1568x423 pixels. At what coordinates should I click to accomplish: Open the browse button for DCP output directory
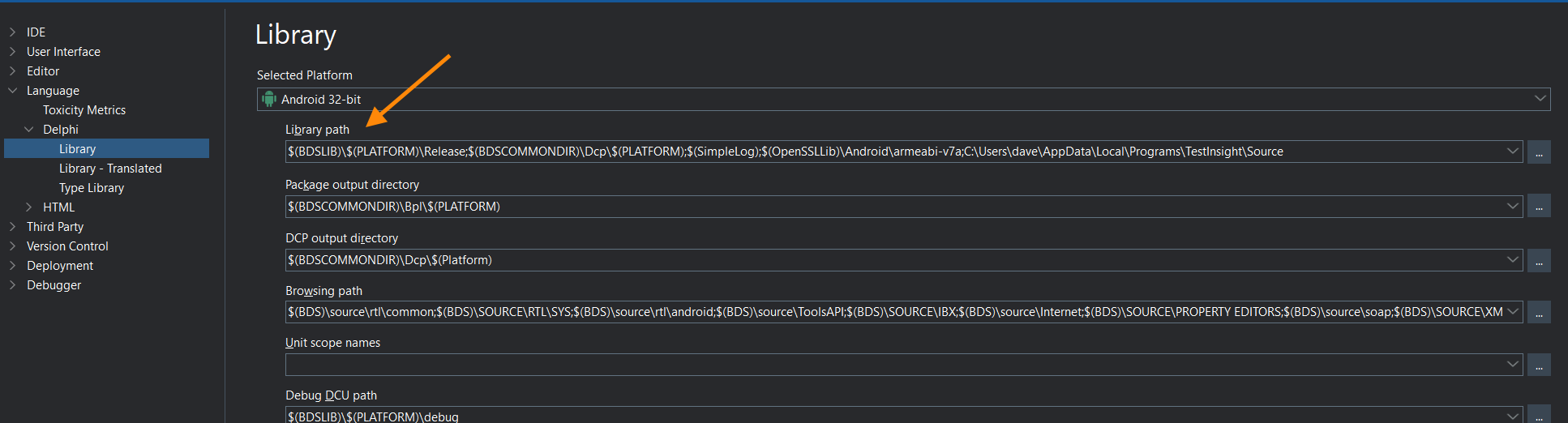point(1538,261)
